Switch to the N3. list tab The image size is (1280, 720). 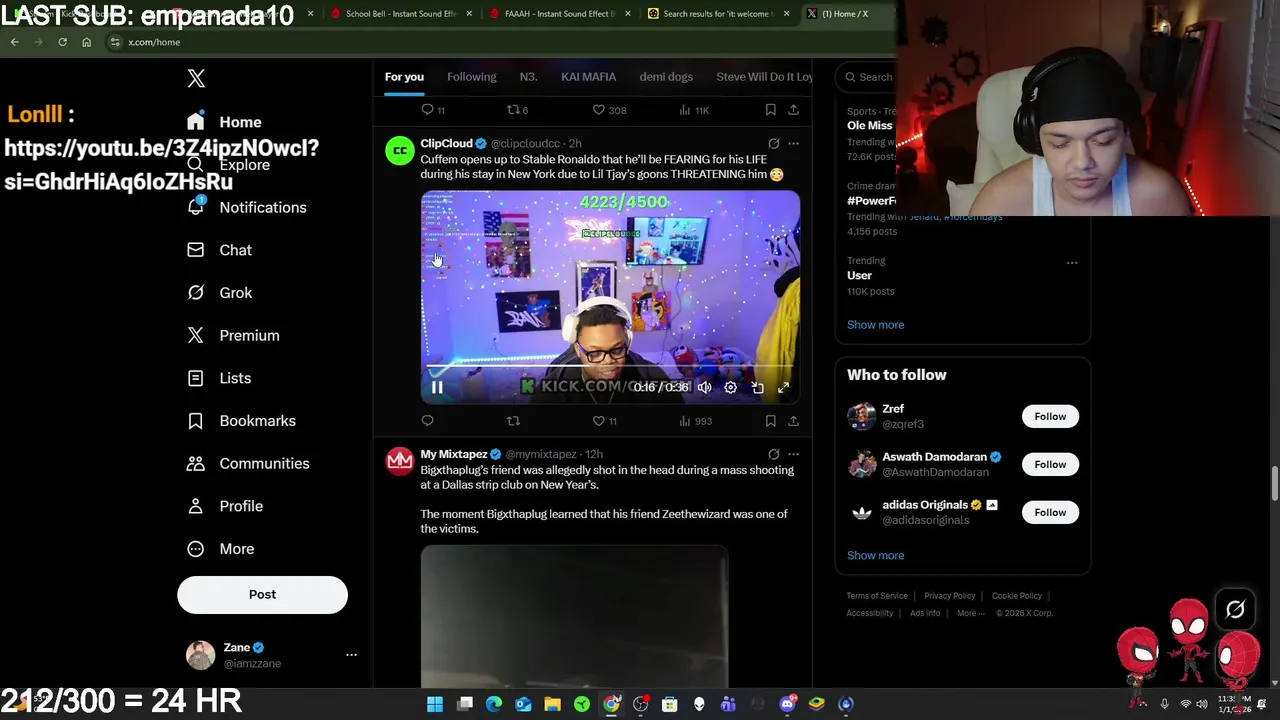(x=528, y=77)
